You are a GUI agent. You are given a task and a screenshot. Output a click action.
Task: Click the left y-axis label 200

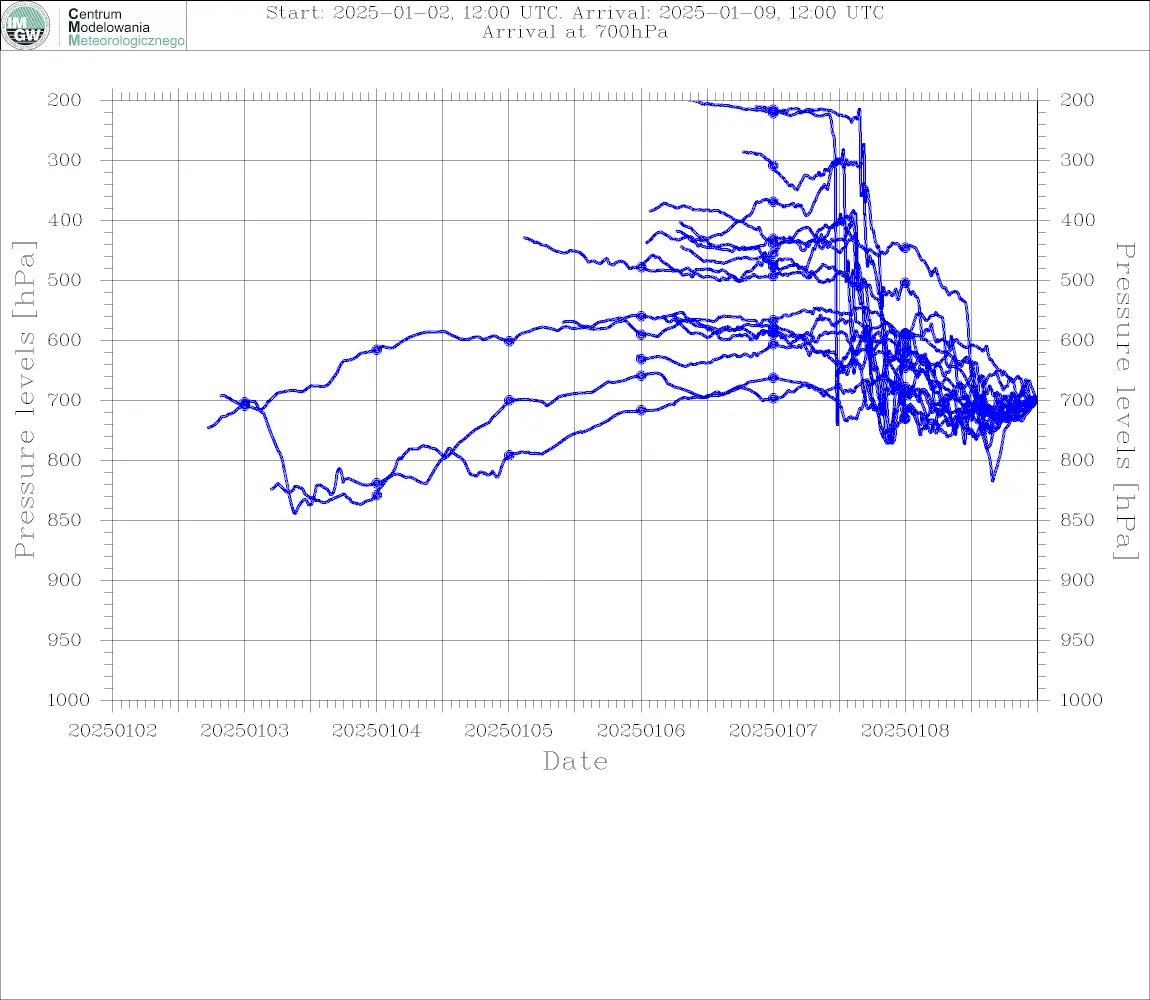[x=65, y=100]
